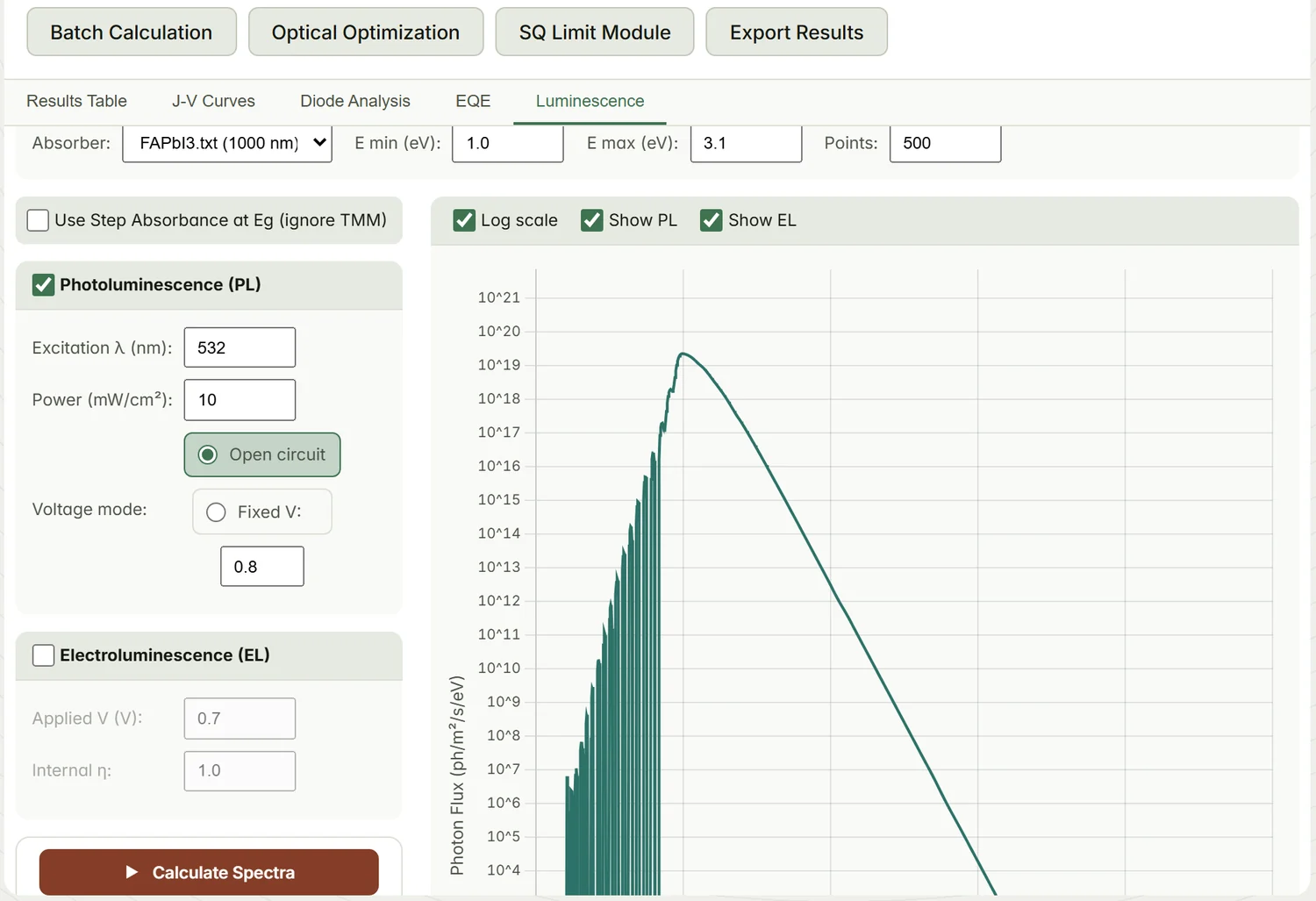Edit the E min (eV) field

507,143
